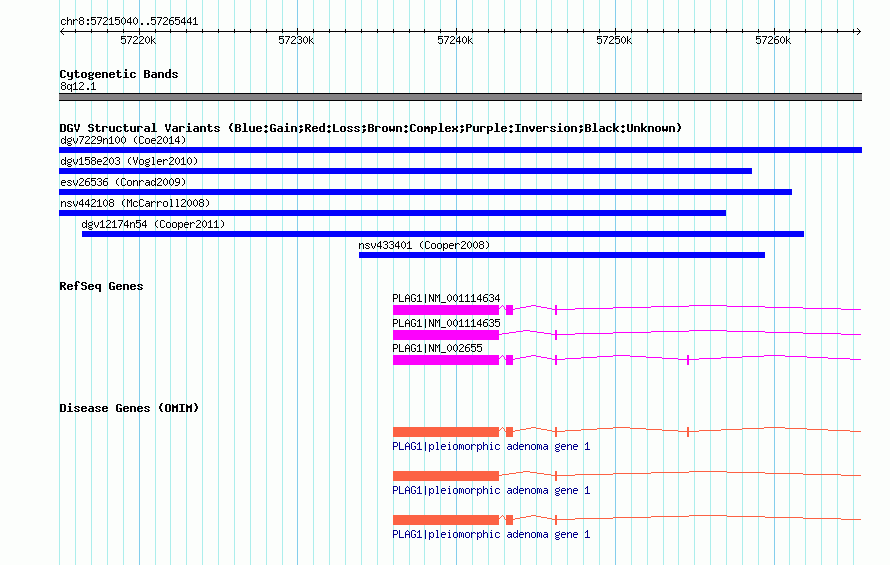Open second PLAG1 pleiomorphic adenoma gene 1 link
Image resolution: width=890 pixels, height=565 pixels.
point(491,490)
